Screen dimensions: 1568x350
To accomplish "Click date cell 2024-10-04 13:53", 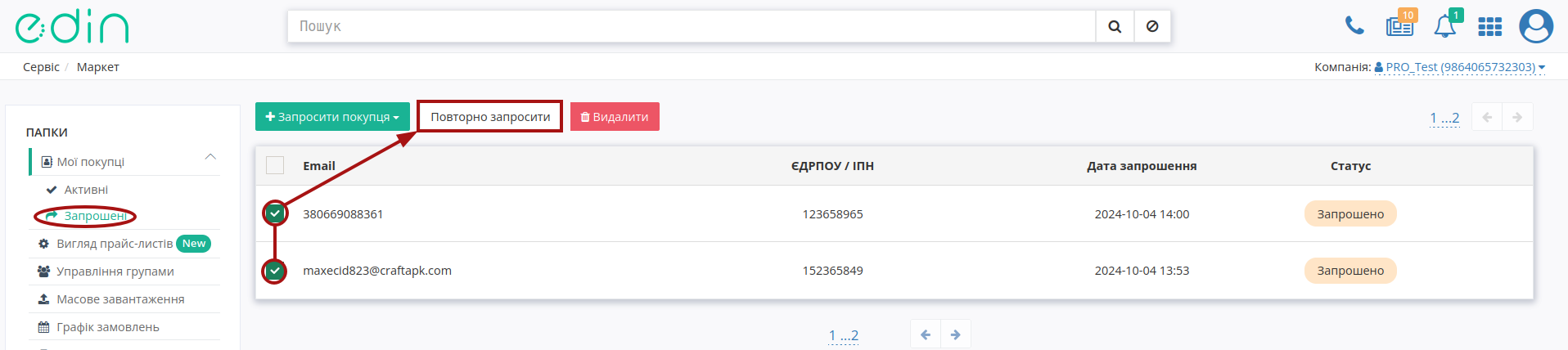I will tap(1142, 271).
